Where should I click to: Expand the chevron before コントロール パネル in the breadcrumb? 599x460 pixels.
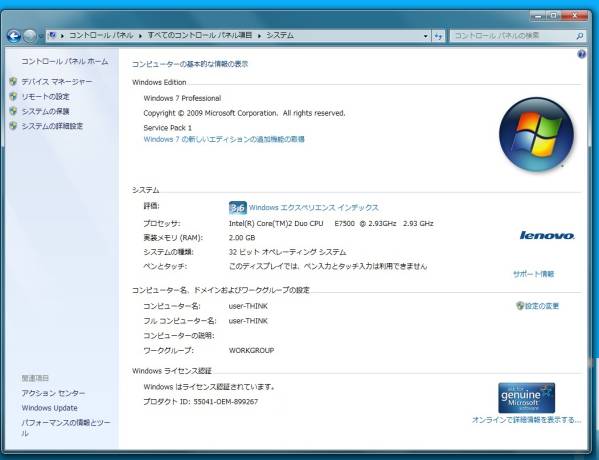[x=62, y=36]
